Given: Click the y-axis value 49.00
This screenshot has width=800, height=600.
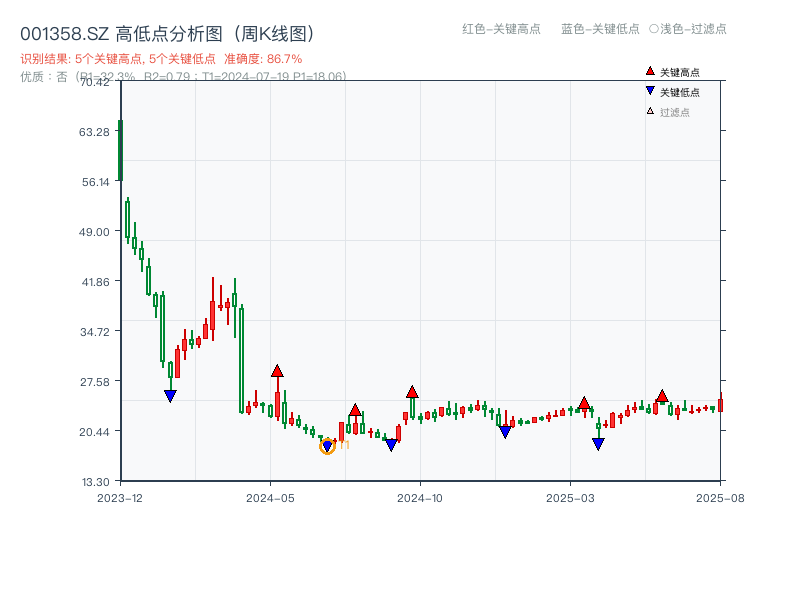Looking at the screenshot, I should (x=94, y=232).
